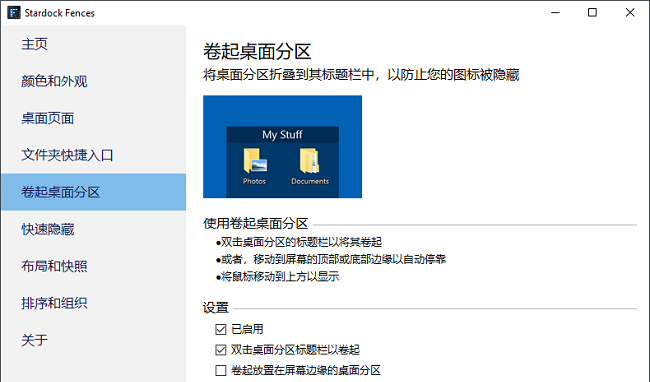Image resolution: width=650 pixels, height=382 pixels.
Task: Maximize the Stardock Fences window
Action: (x=592, y=13)
